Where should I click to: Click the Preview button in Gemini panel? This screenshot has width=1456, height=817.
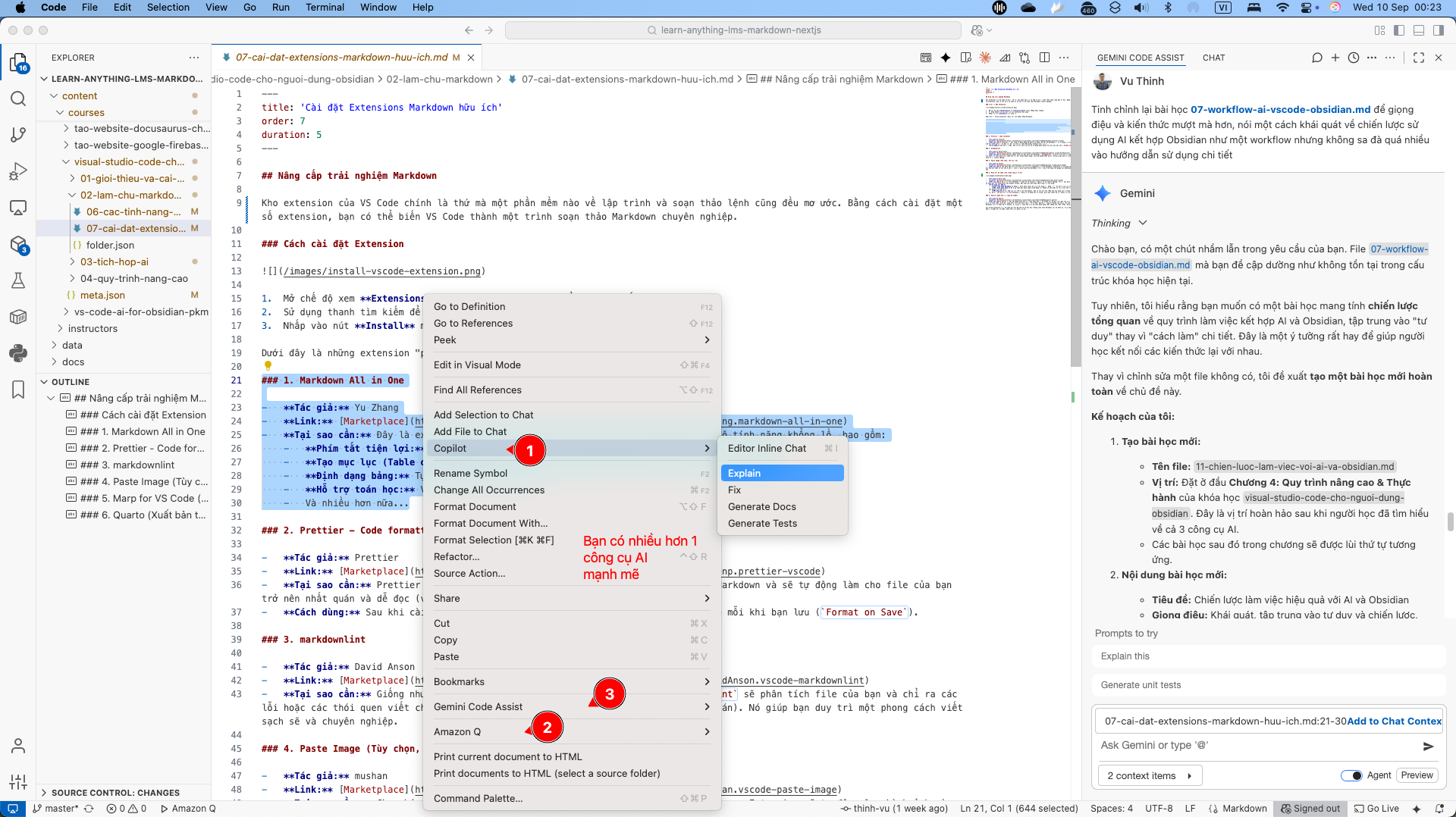[1417, 775]
